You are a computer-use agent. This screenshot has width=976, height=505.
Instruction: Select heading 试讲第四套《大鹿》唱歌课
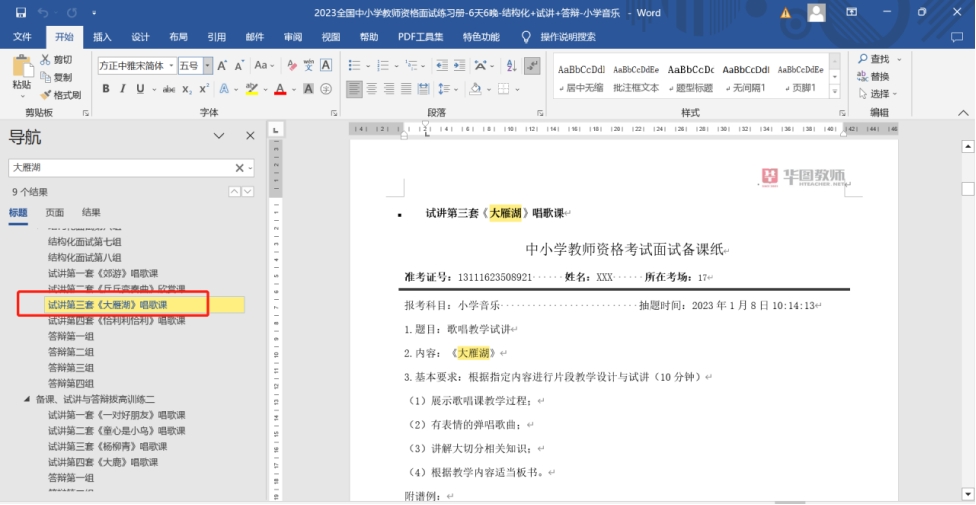pyautogui.click(x=103, y=462)
